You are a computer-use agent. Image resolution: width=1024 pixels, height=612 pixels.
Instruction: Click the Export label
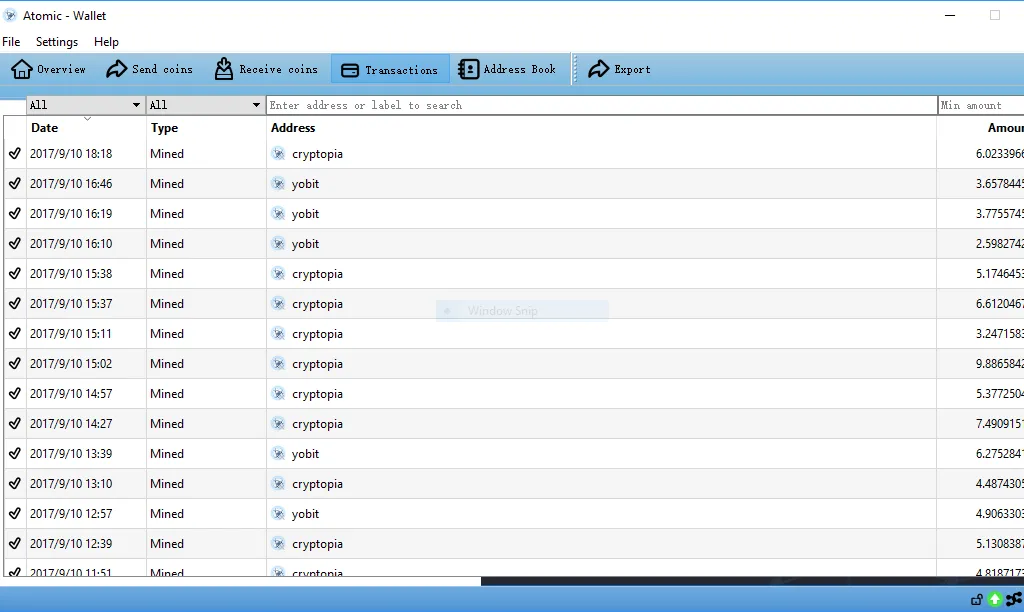click(x=632, y=69)
